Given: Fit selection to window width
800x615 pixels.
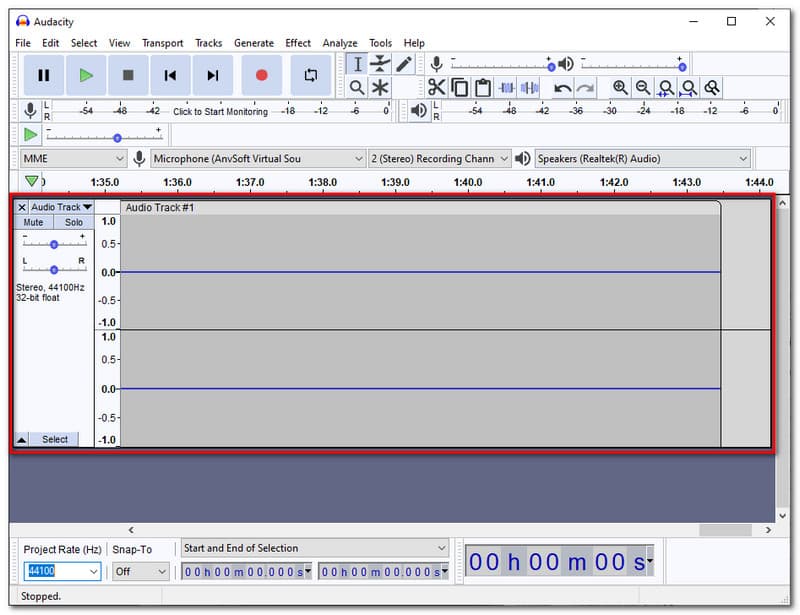Looking at the screenshot, I should pyautogui.click(x=666, y=88).
